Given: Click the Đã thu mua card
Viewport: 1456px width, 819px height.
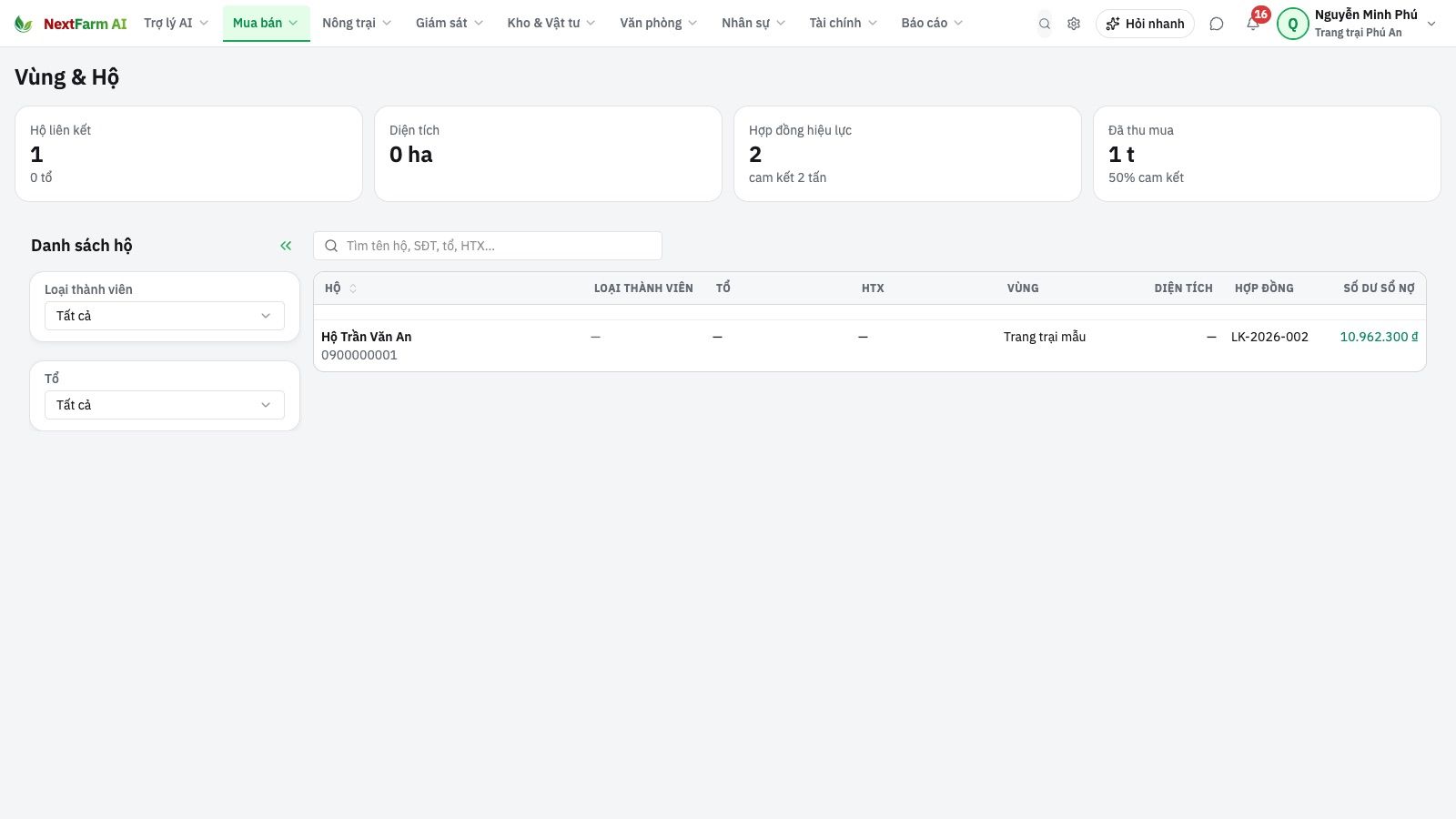Looking at the screenshot, I should coord(1267,154).
